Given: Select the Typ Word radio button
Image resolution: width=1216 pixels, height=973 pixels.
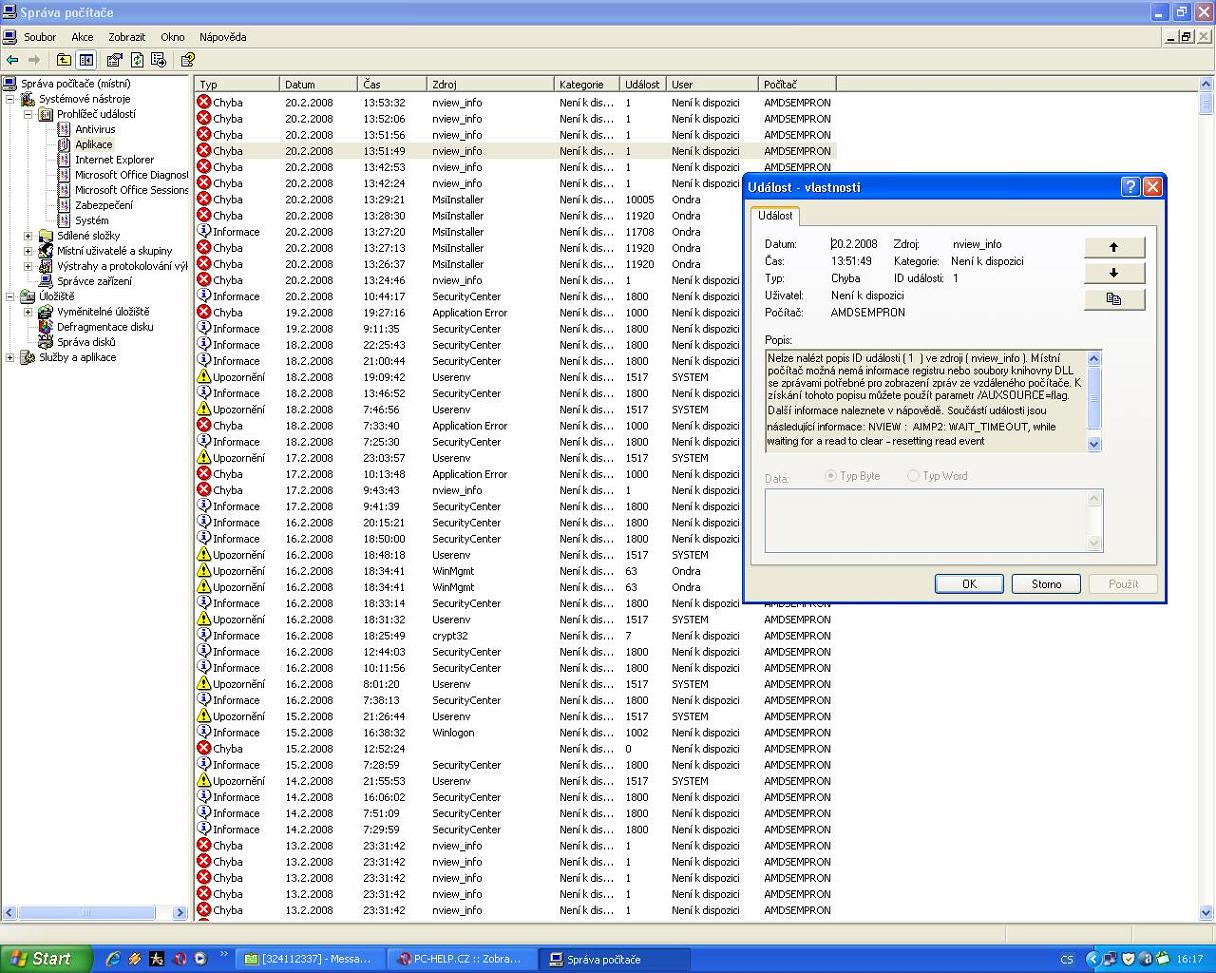Looking at the screenshot, I should point(913,476).
